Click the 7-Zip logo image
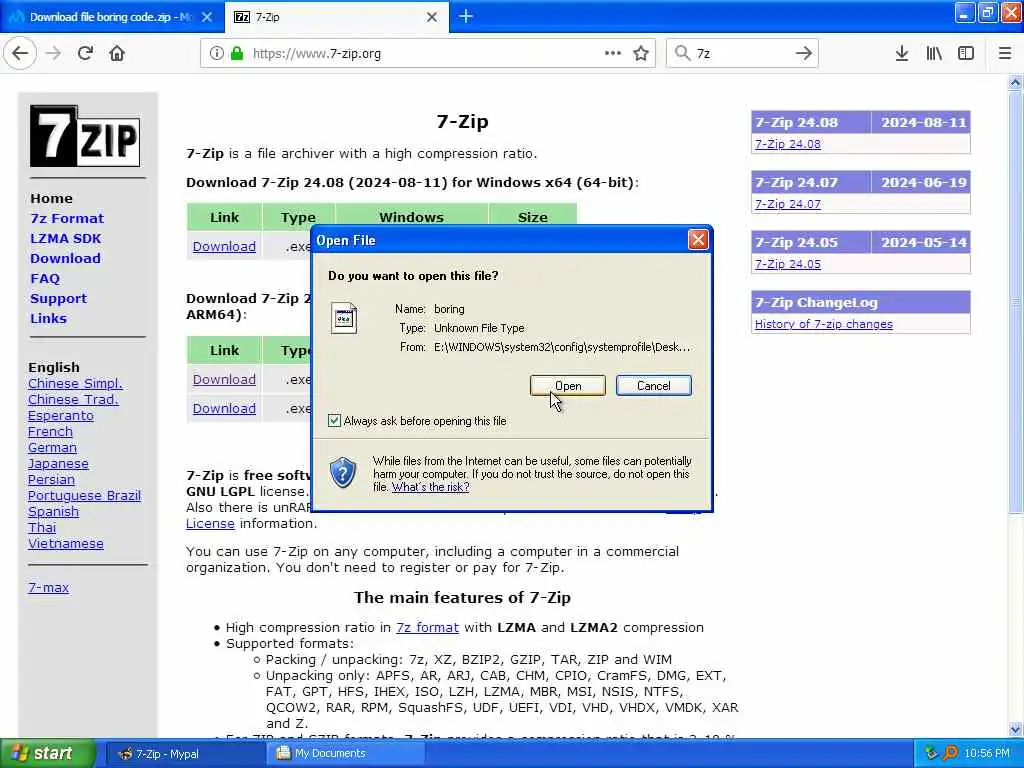The width and height of the screenshot is (1024, 768). tap(85, 136)
